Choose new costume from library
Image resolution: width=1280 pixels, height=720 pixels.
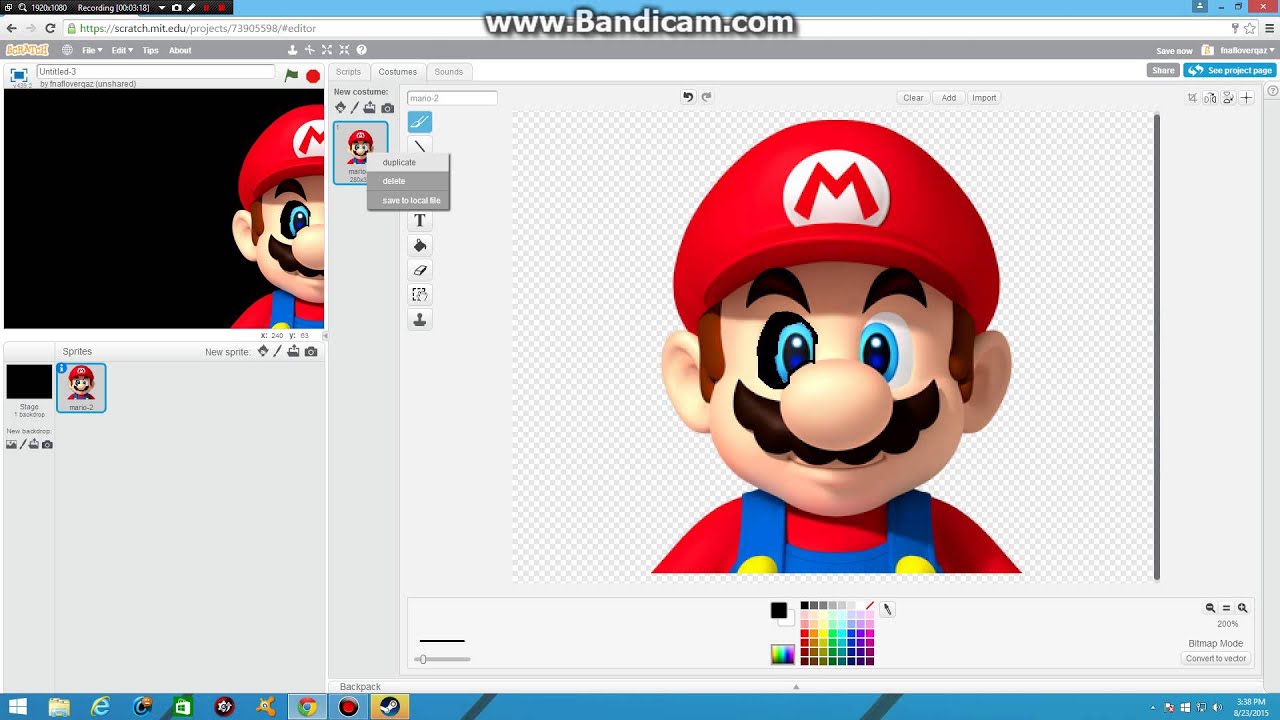340,107
